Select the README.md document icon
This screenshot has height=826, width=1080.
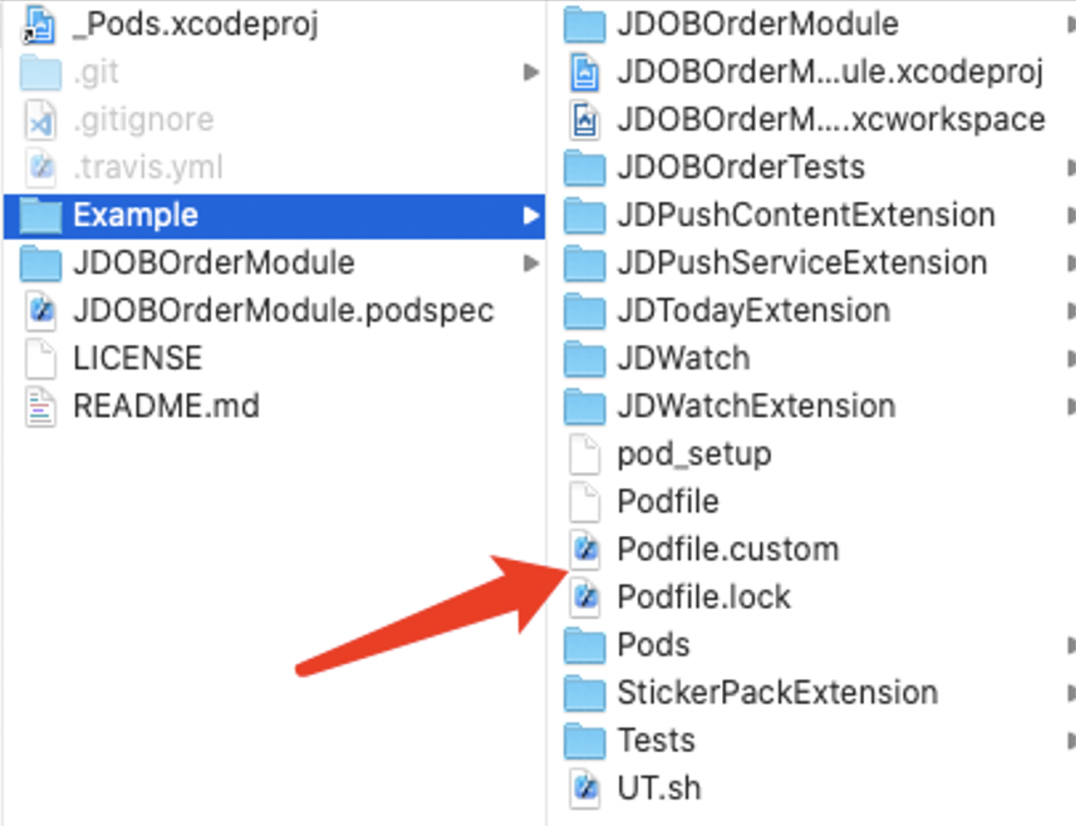tap(41, 406)
